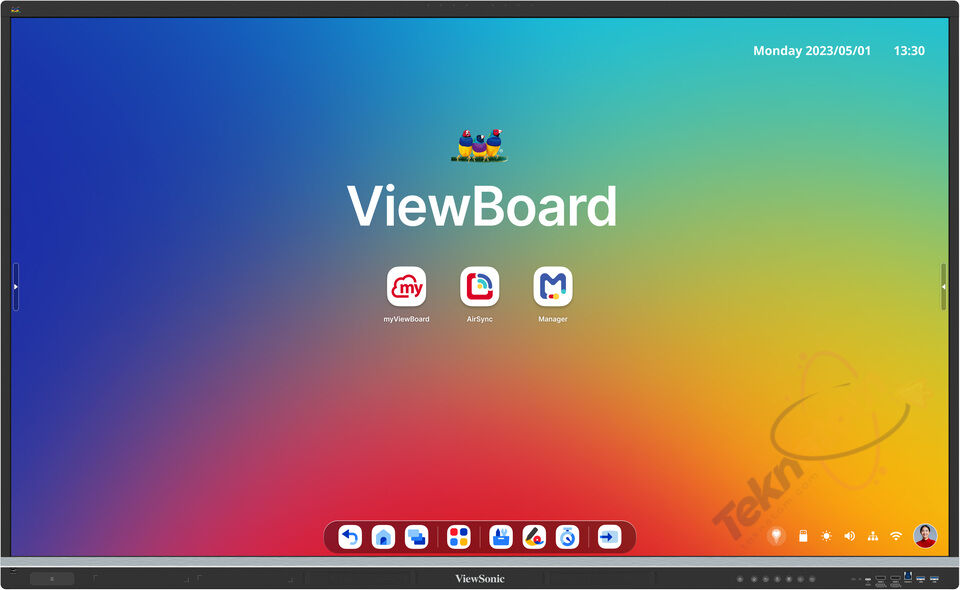This screenshot has height=590, width=960.
Task: Open the Manager app icon
Action: pyautogui.click(x=553, y=286)
